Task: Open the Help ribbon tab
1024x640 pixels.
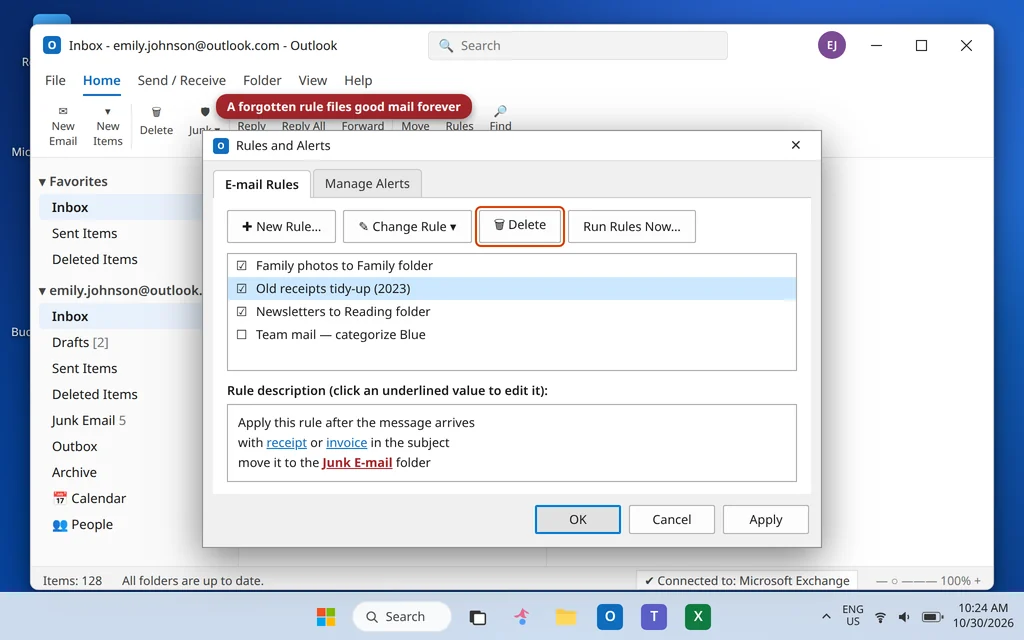Action: coord(358,80)
